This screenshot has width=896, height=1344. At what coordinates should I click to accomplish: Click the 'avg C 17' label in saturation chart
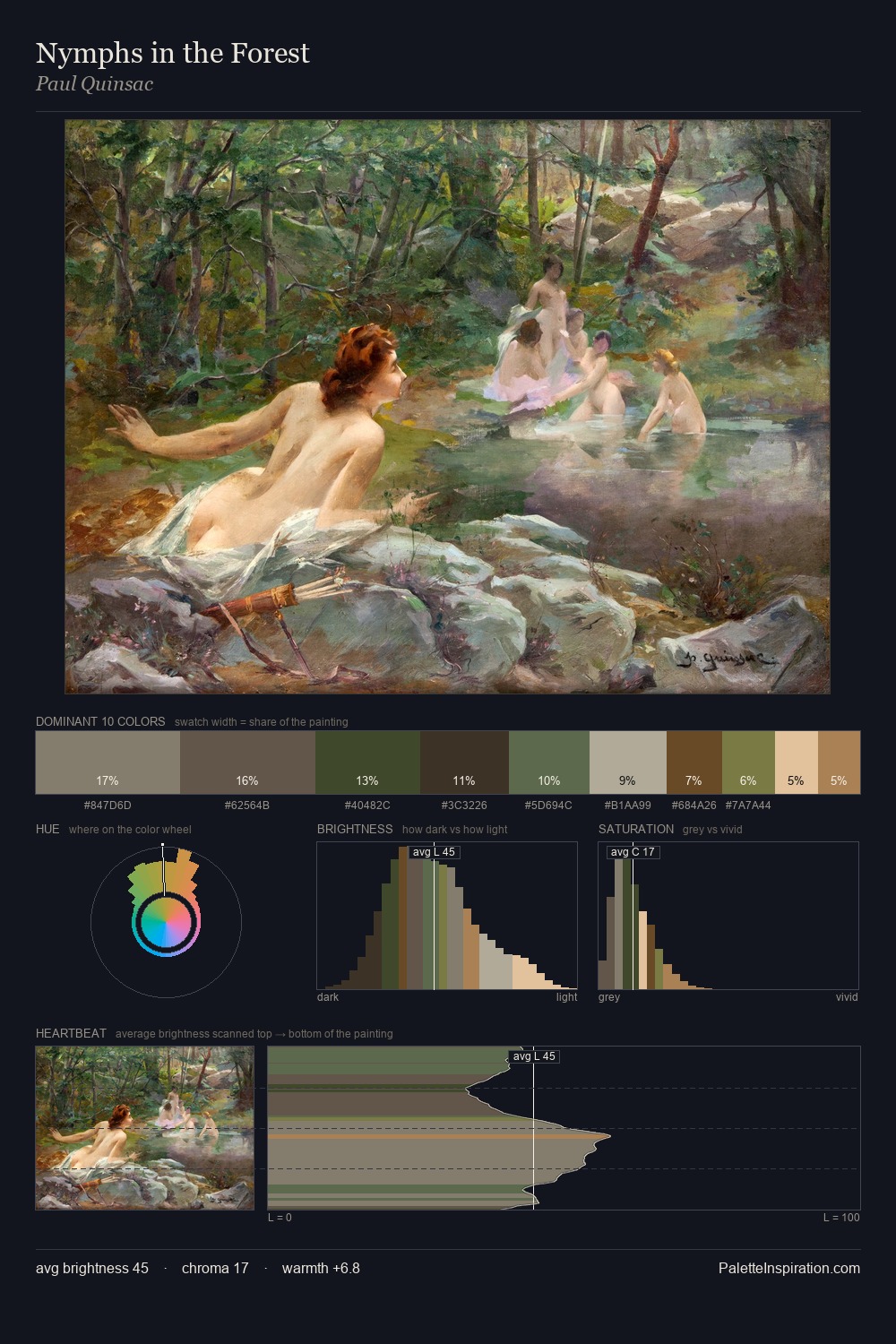click(633, 852)
